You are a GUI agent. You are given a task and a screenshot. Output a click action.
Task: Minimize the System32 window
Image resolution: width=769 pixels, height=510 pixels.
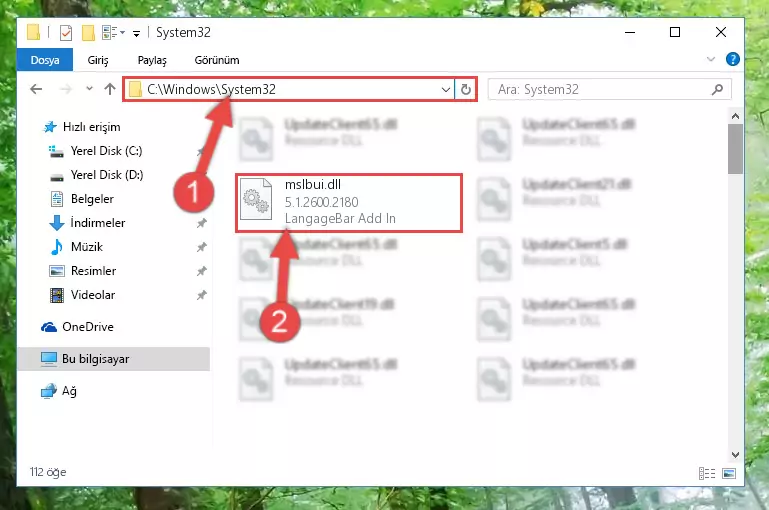(x=630, y=32)
